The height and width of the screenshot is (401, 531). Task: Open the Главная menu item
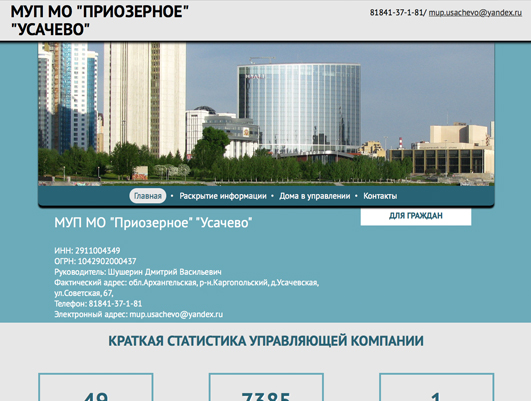(148, 196)
